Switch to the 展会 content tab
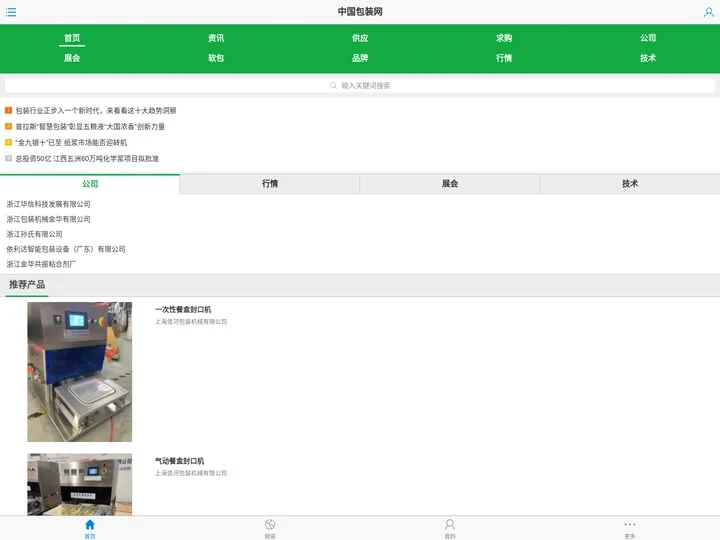The image size is (720, 540). (450, 184)
